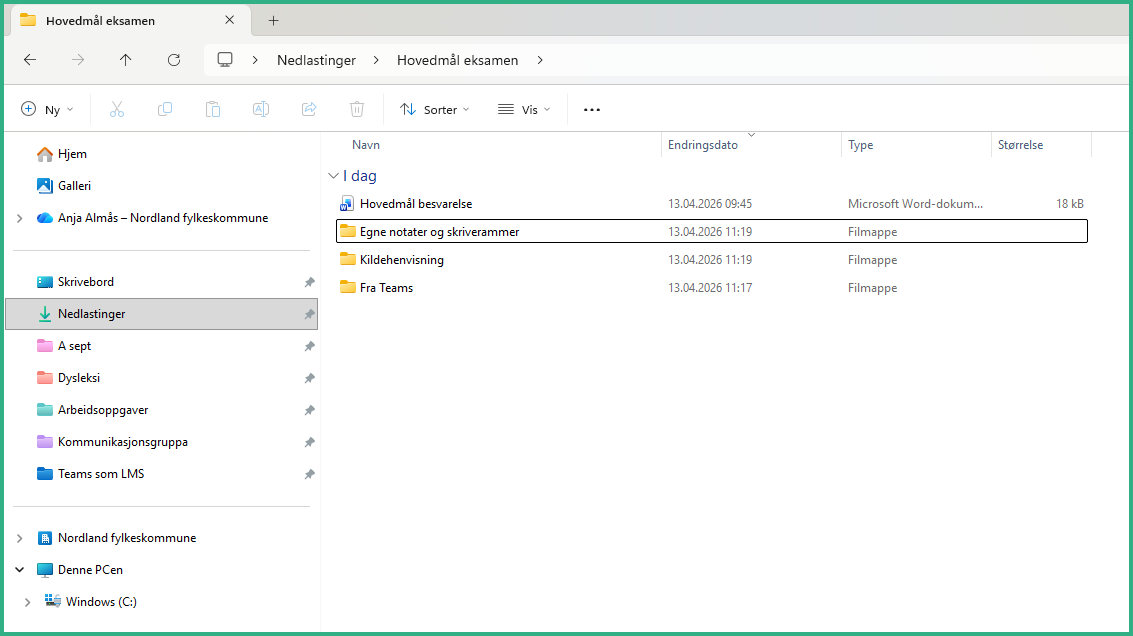Collapse the I dag group
This screenshot has height=636, width=1133.
(333, 176)
